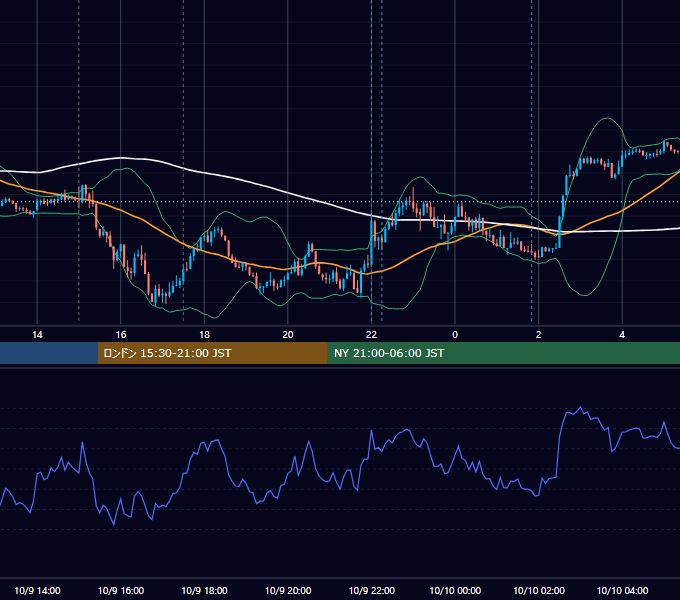
Task: Click the blue session bar before ロンドン
Action: coord(49,353)
